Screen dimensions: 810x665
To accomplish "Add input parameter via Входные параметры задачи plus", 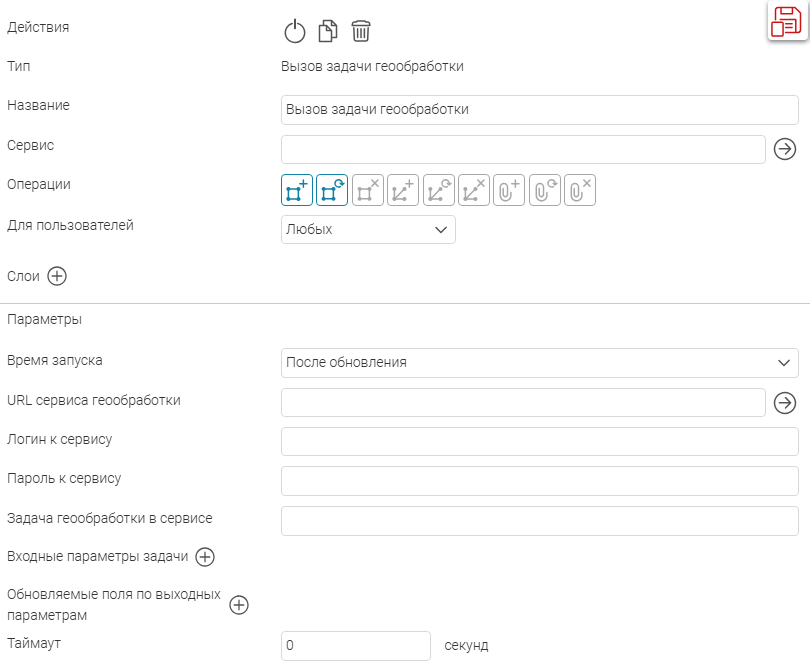I will click(205, 557).
